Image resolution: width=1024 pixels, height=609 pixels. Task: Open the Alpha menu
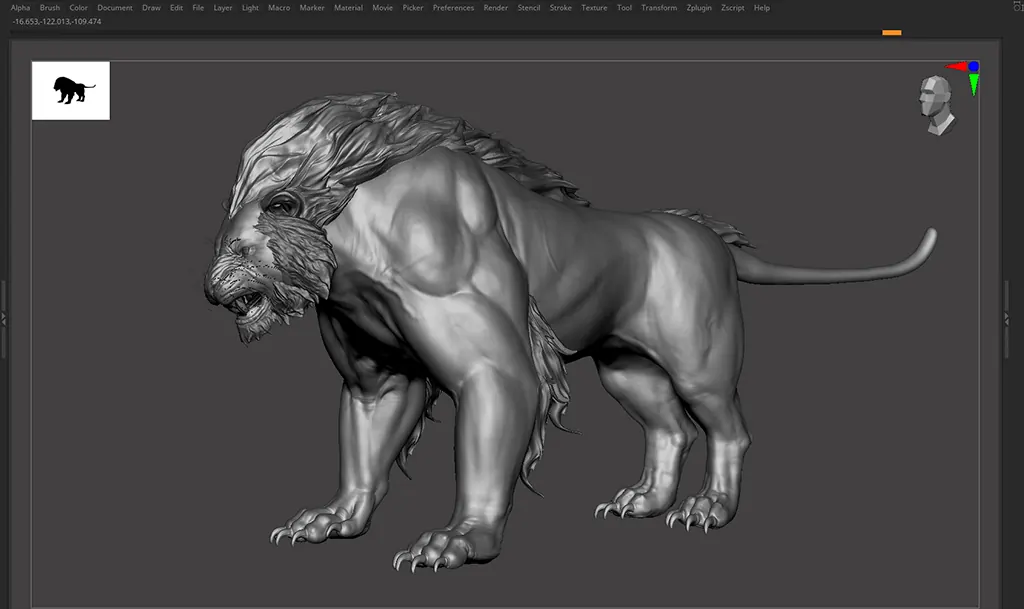click(x=20, y=8)
